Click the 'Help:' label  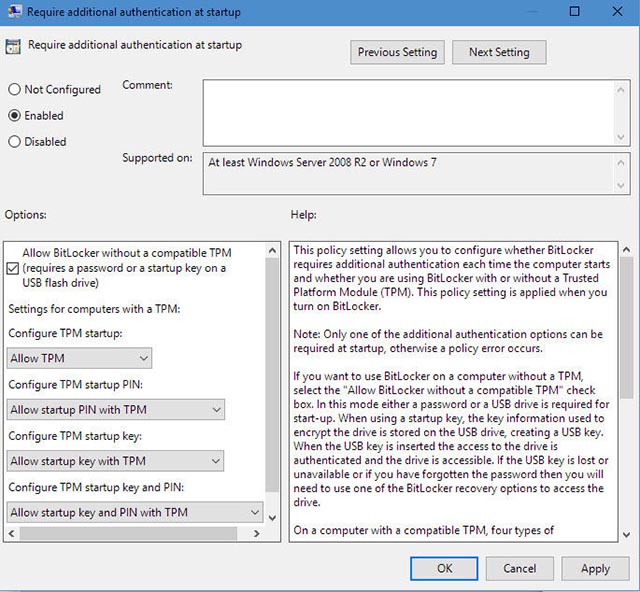[304, 215]
